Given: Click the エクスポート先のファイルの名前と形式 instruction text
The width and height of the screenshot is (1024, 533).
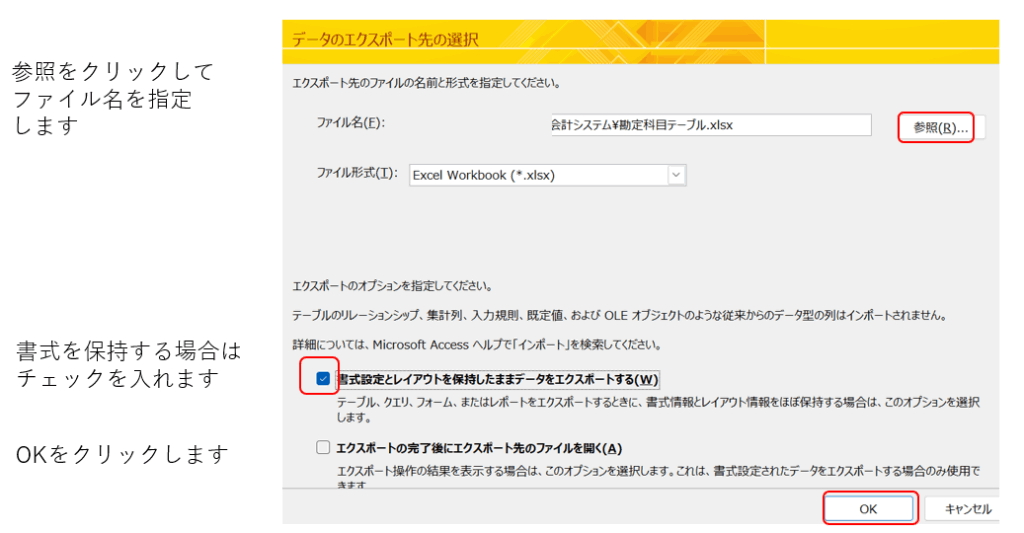Looking at the screenshot, I should pos(425,83).
